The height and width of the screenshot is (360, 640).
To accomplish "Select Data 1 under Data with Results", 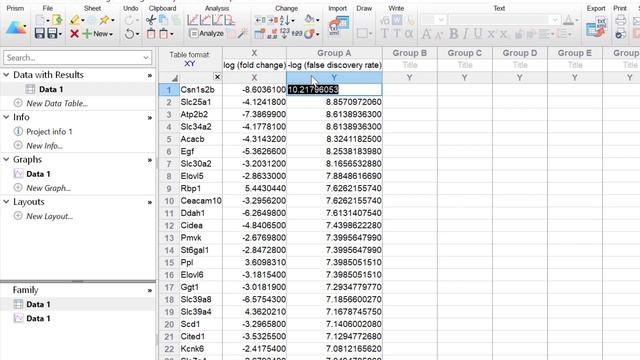I will (x=51, y=89).
